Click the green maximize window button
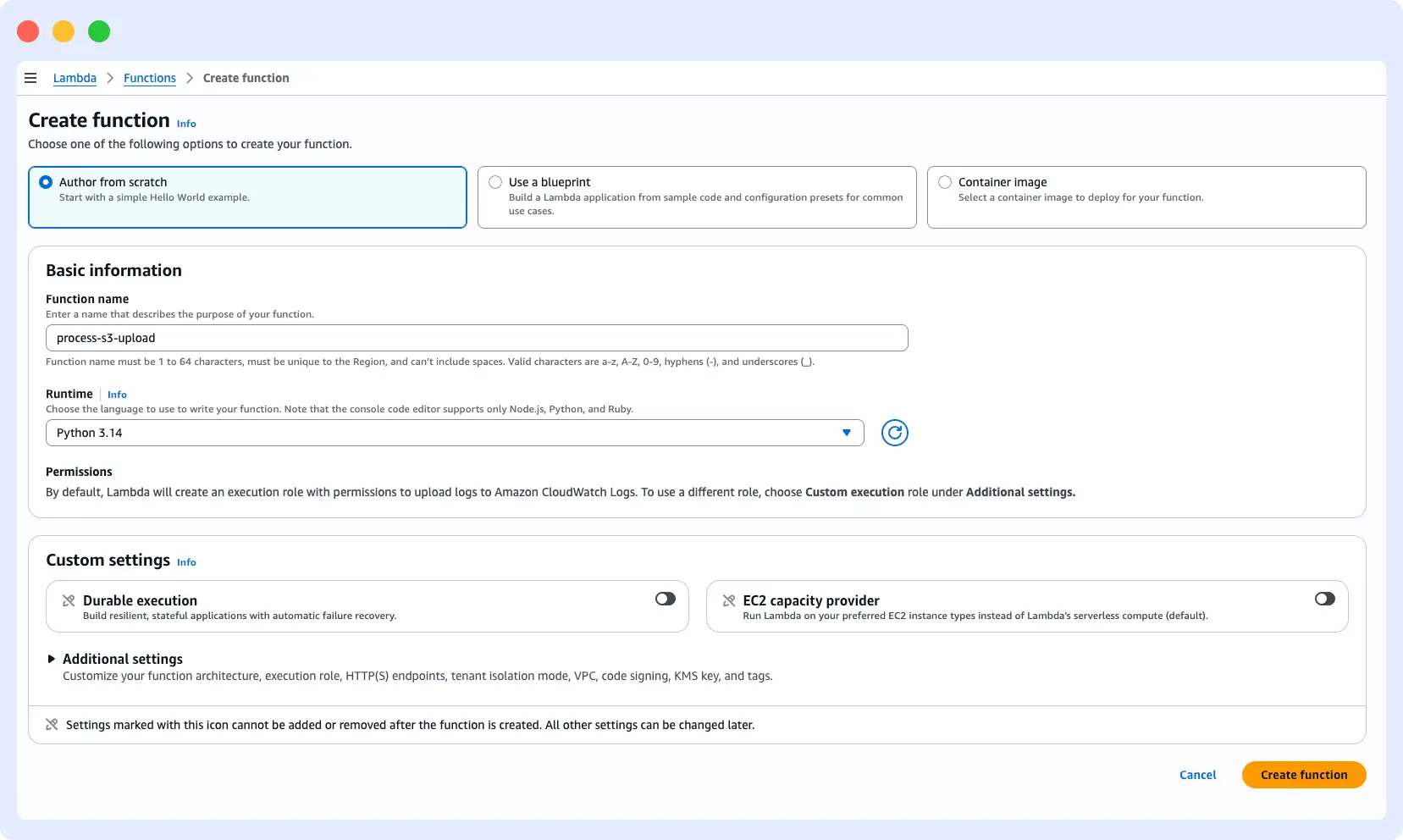 click(x=99, y=31)
